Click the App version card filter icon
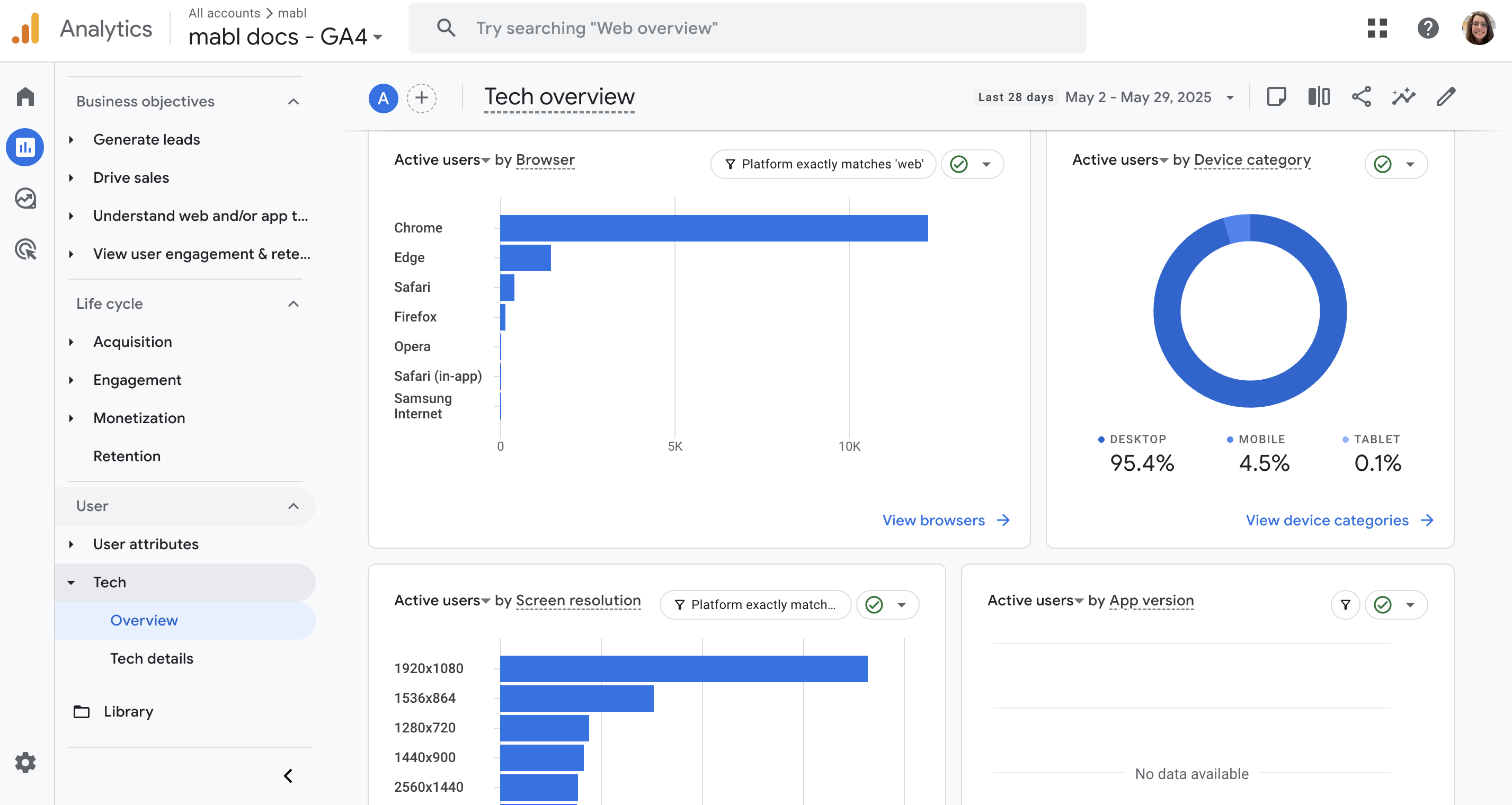The image size is (1512, 805). (x=1345, y=604)
